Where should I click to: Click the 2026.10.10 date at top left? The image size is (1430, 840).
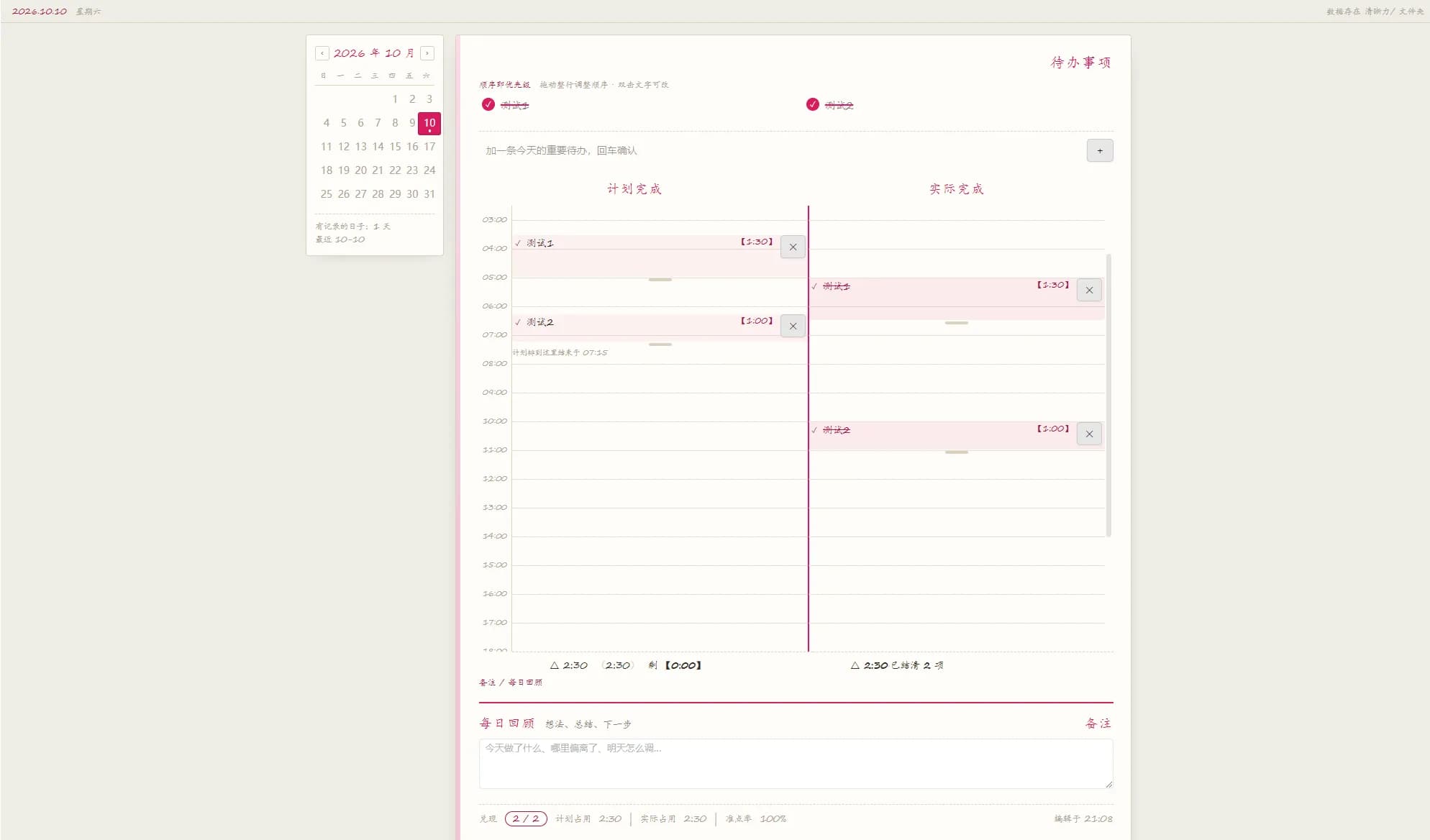40,12
